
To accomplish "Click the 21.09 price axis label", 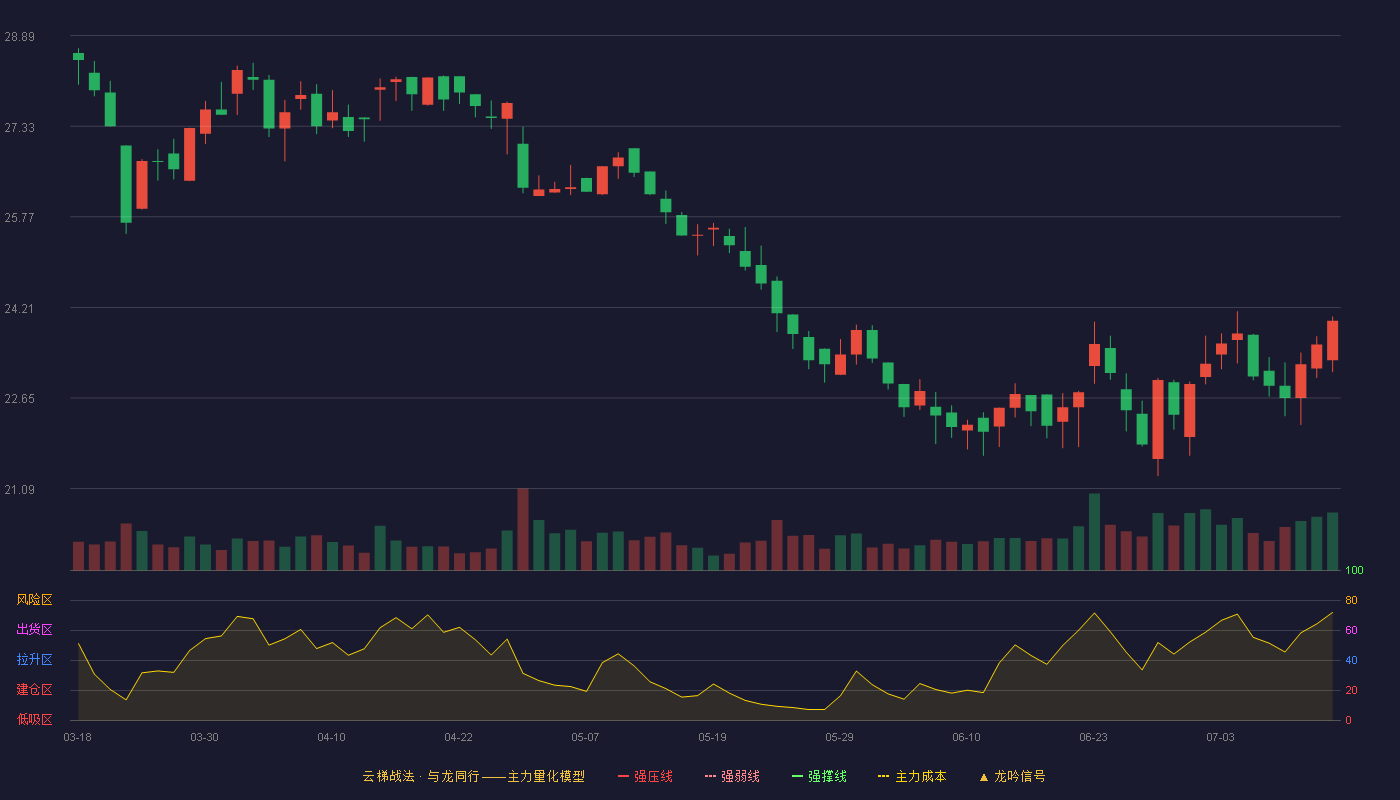I will point(19,489).
